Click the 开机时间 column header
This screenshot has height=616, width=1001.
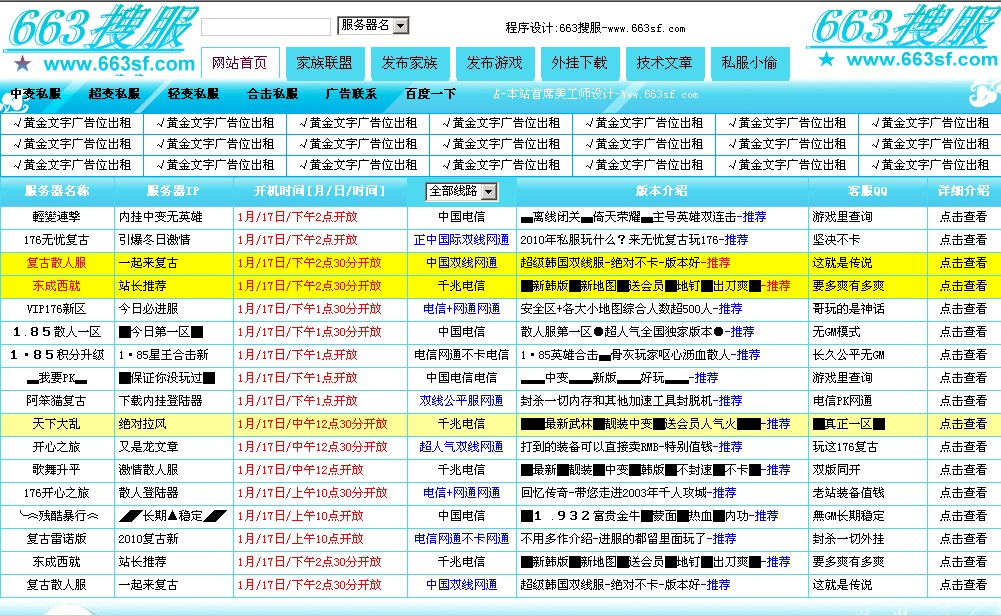tap(319, 191)
